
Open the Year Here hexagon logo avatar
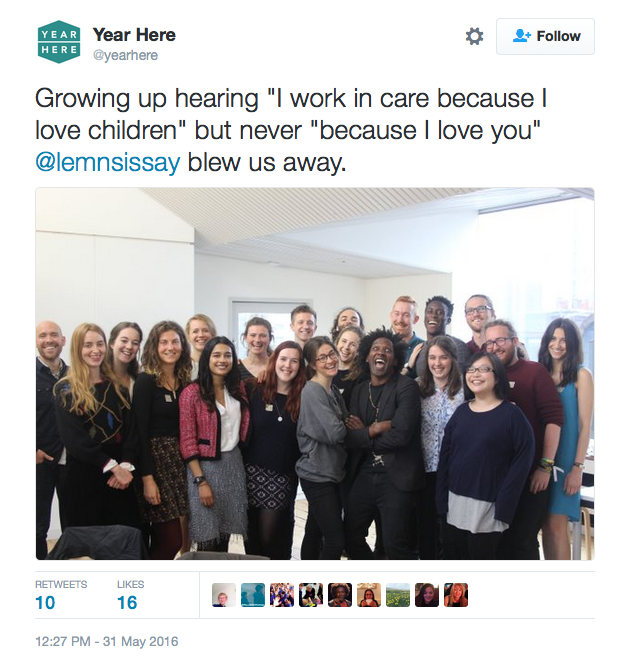pyautogui.click(x=59, y=42)
